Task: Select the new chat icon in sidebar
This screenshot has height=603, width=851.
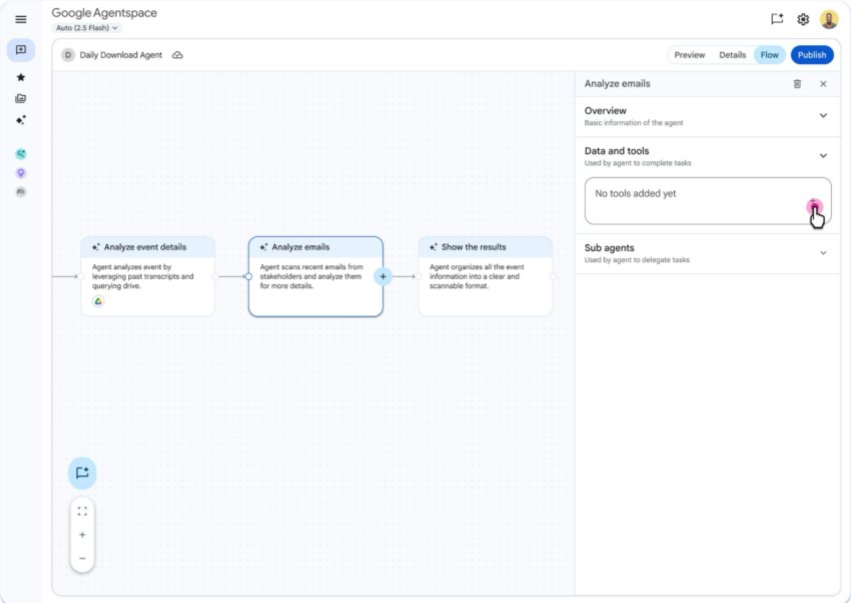Action: tap(21, 50)
